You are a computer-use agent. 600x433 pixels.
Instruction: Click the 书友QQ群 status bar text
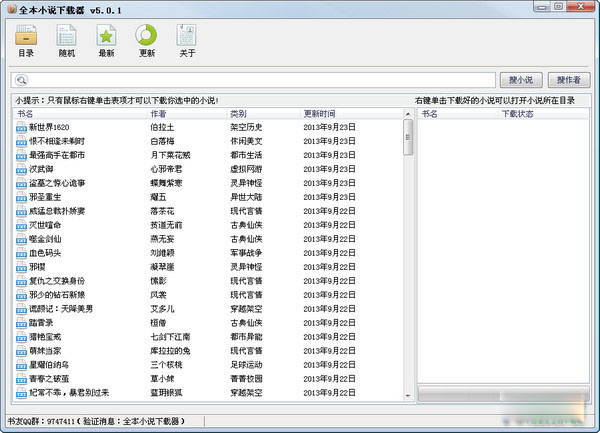point(96,422)
